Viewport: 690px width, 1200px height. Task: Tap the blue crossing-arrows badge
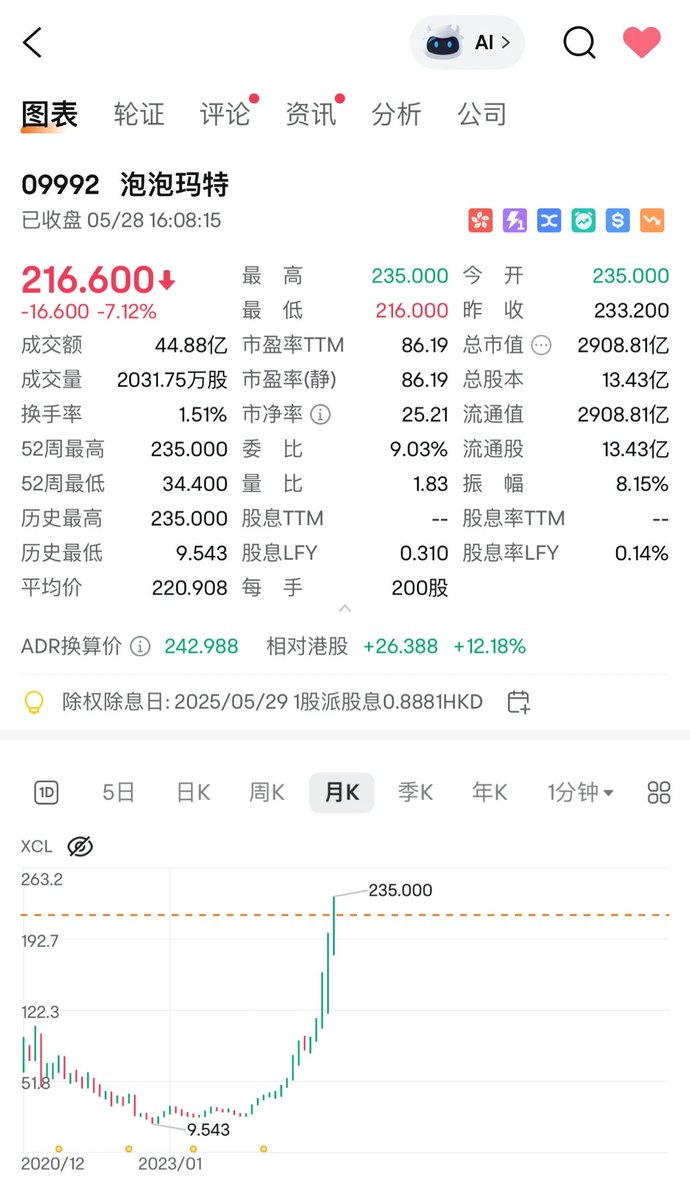(x=548, y=220)
